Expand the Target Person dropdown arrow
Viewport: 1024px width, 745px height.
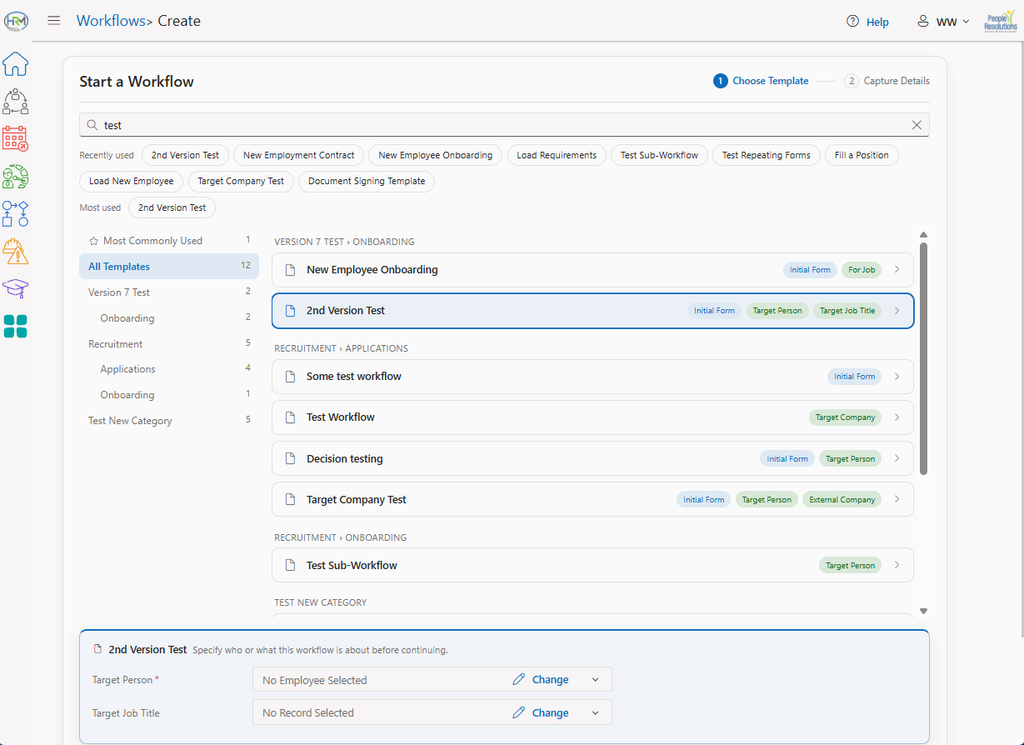[x=595, y=680]
